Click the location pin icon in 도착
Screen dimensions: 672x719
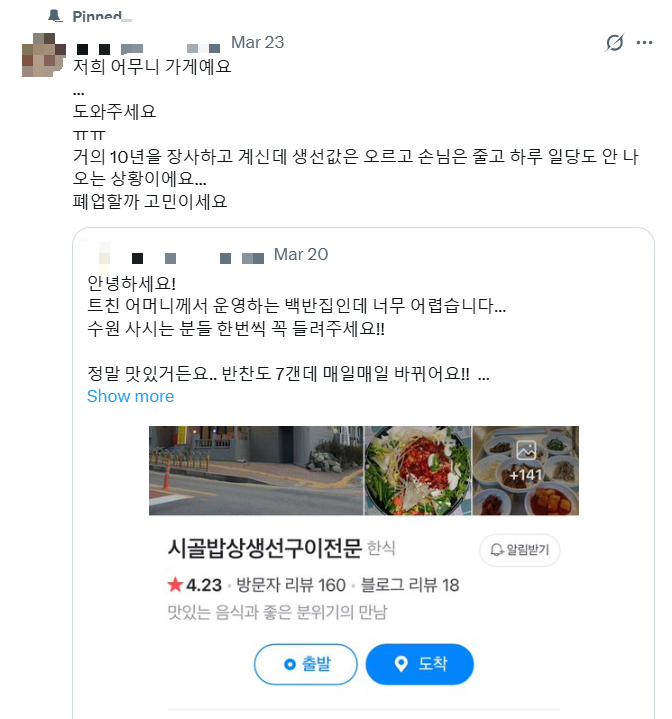coord(401,664)
